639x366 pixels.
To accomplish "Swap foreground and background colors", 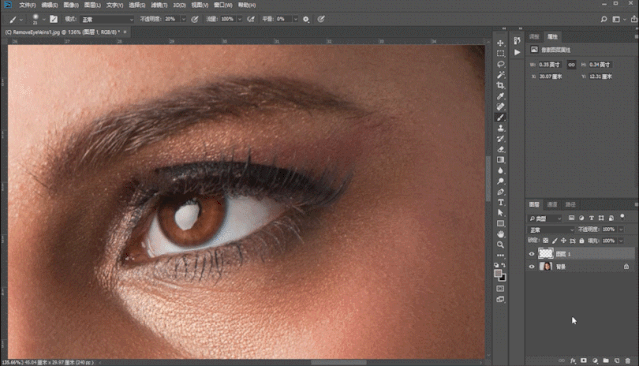I will tap(504, 265).
